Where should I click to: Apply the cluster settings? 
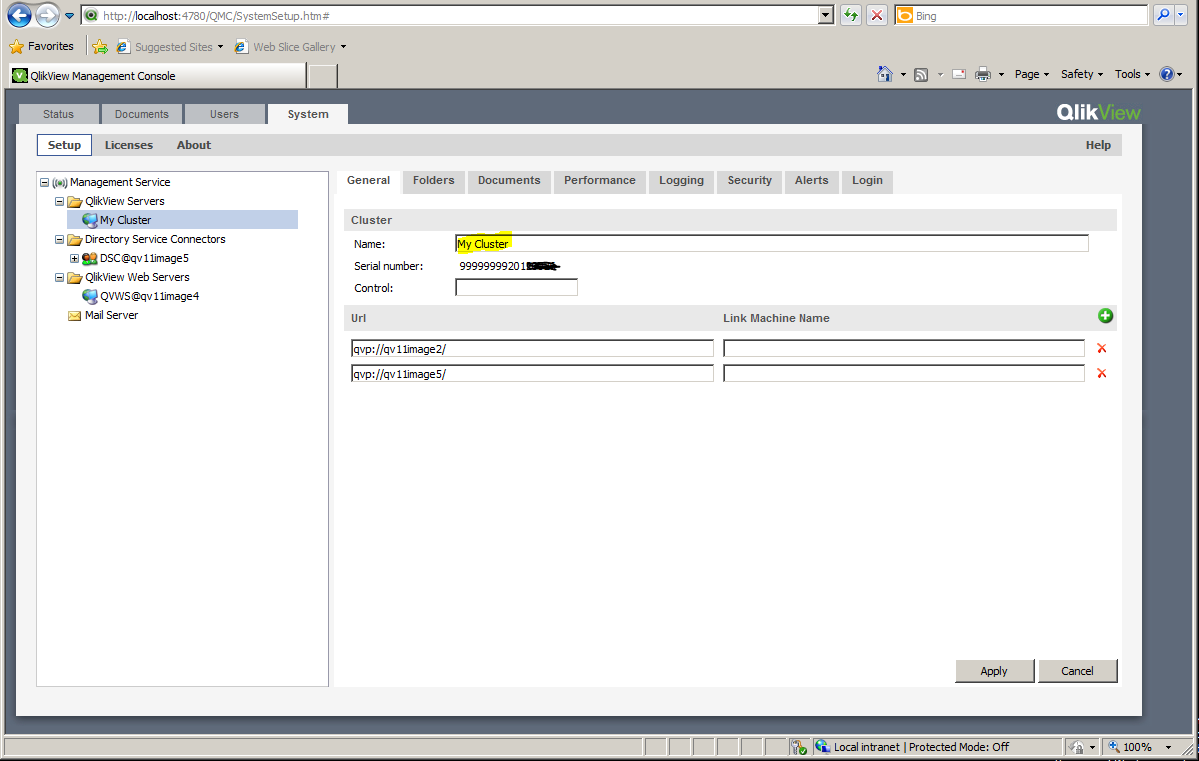(x=993, y=671)
